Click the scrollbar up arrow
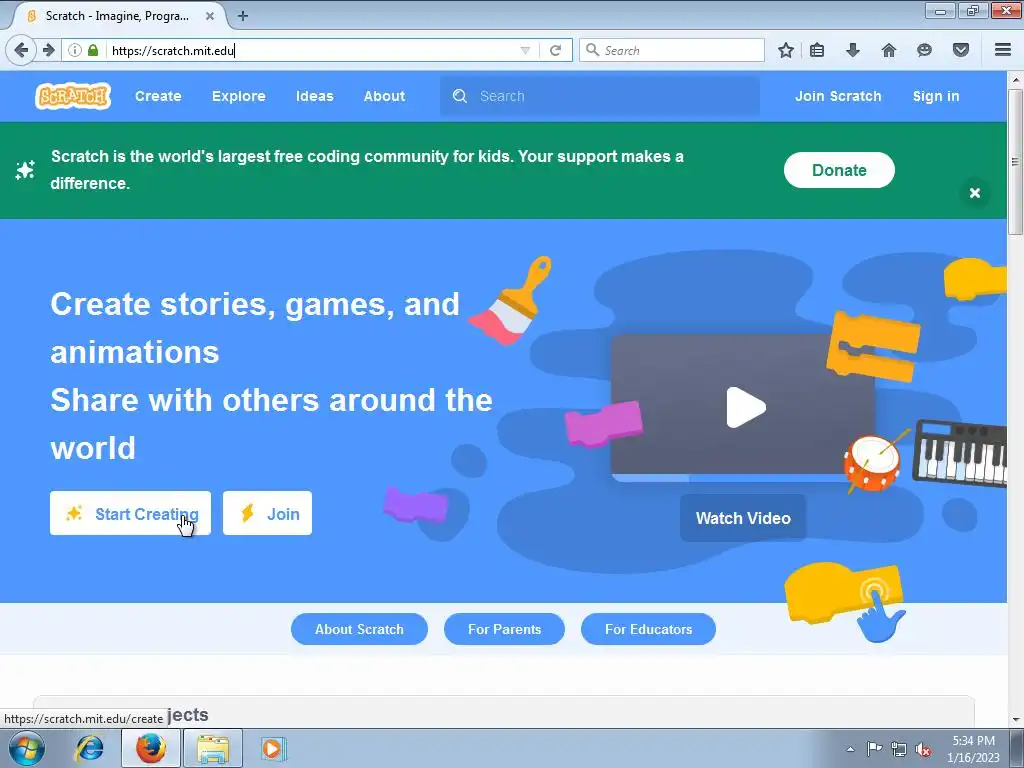The image size is (1024, 768). click(x=1016, y=79)
